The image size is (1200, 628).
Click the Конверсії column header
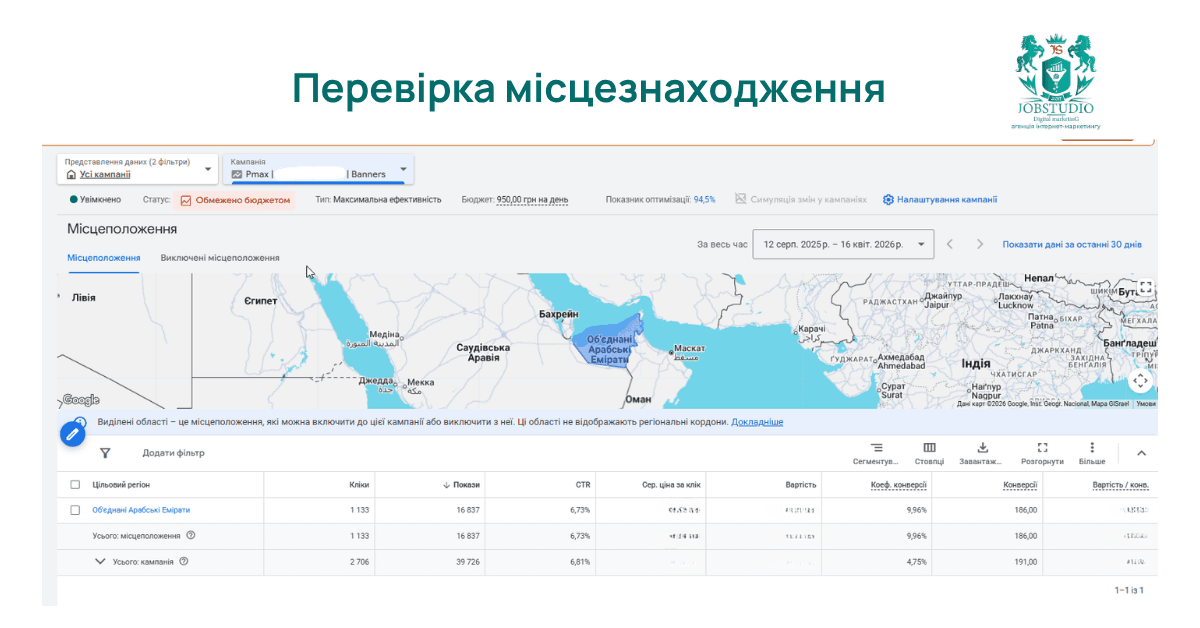(x=1020, y=485)
